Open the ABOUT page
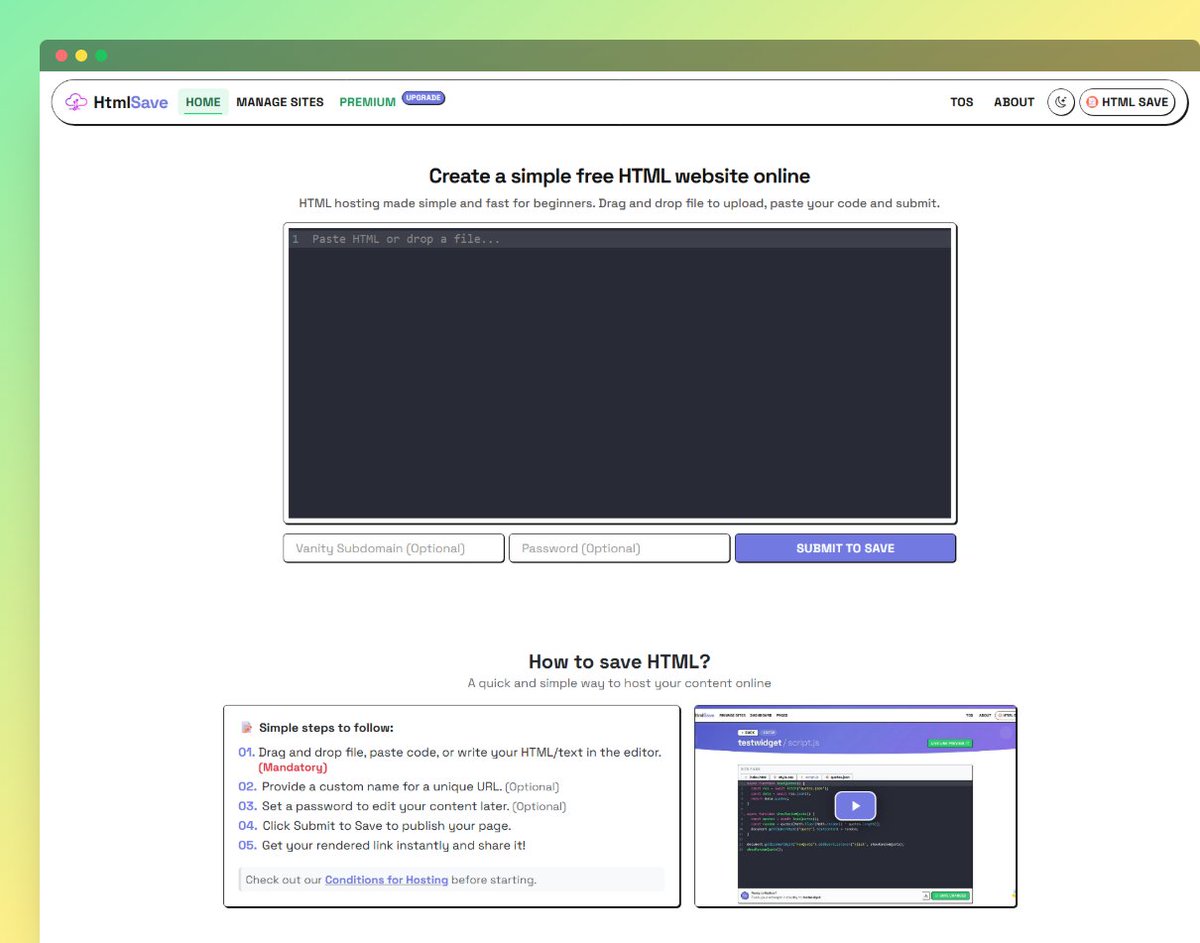1200x943 pixels. pos(1014,101)
